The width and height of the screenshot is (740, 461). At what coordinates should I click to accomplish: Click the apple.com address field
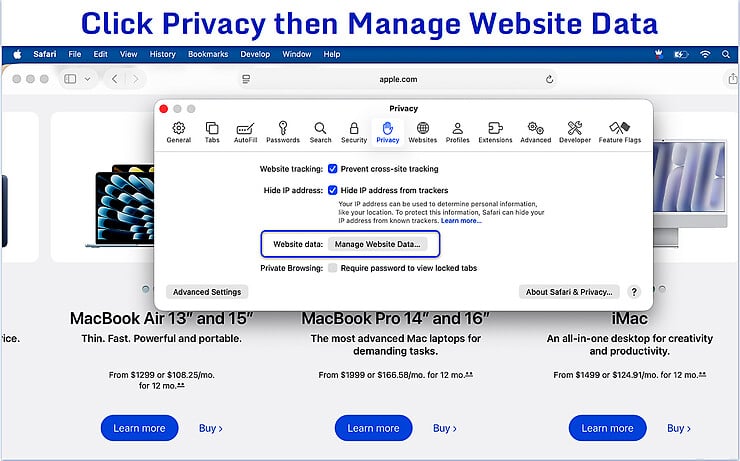398,79
